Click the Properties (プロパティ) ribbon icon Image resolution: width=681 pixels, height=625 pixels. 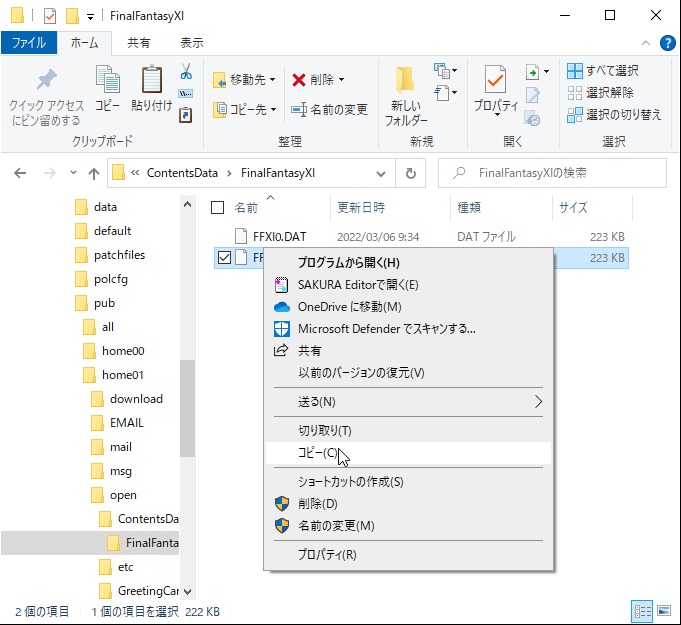coord(496,89)
